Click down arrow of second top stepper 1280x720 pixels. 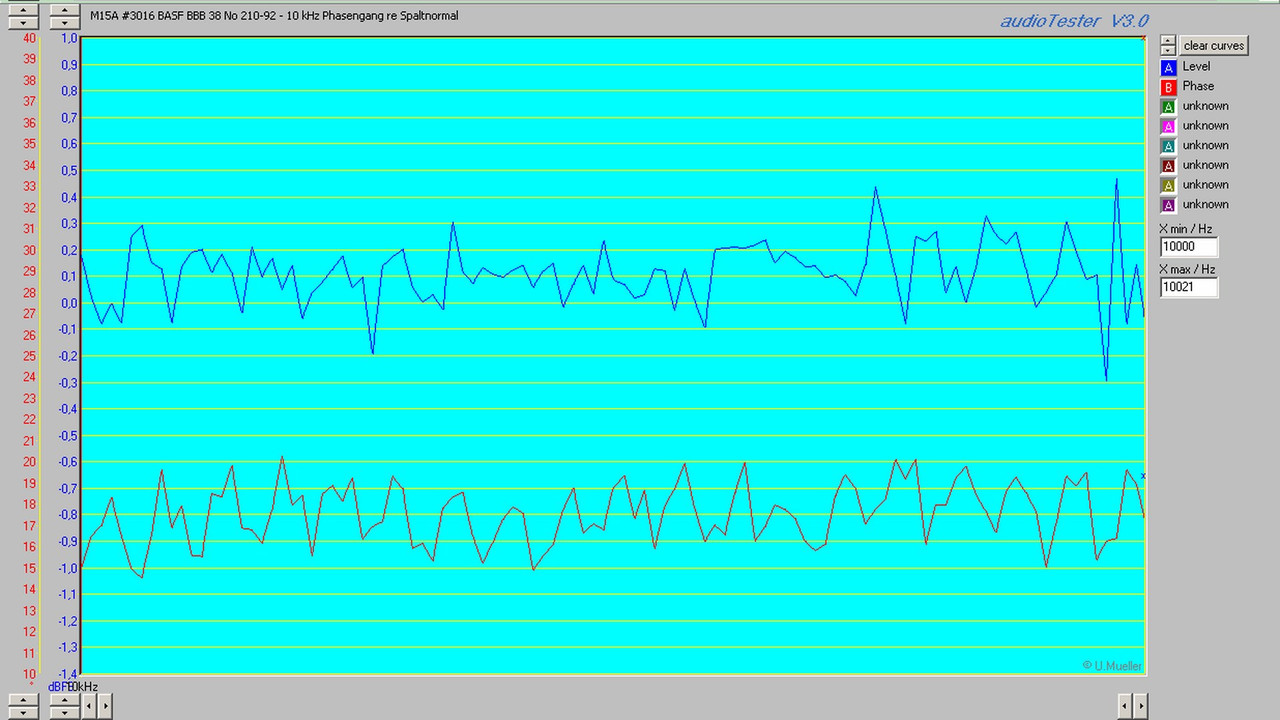(63, 21)
